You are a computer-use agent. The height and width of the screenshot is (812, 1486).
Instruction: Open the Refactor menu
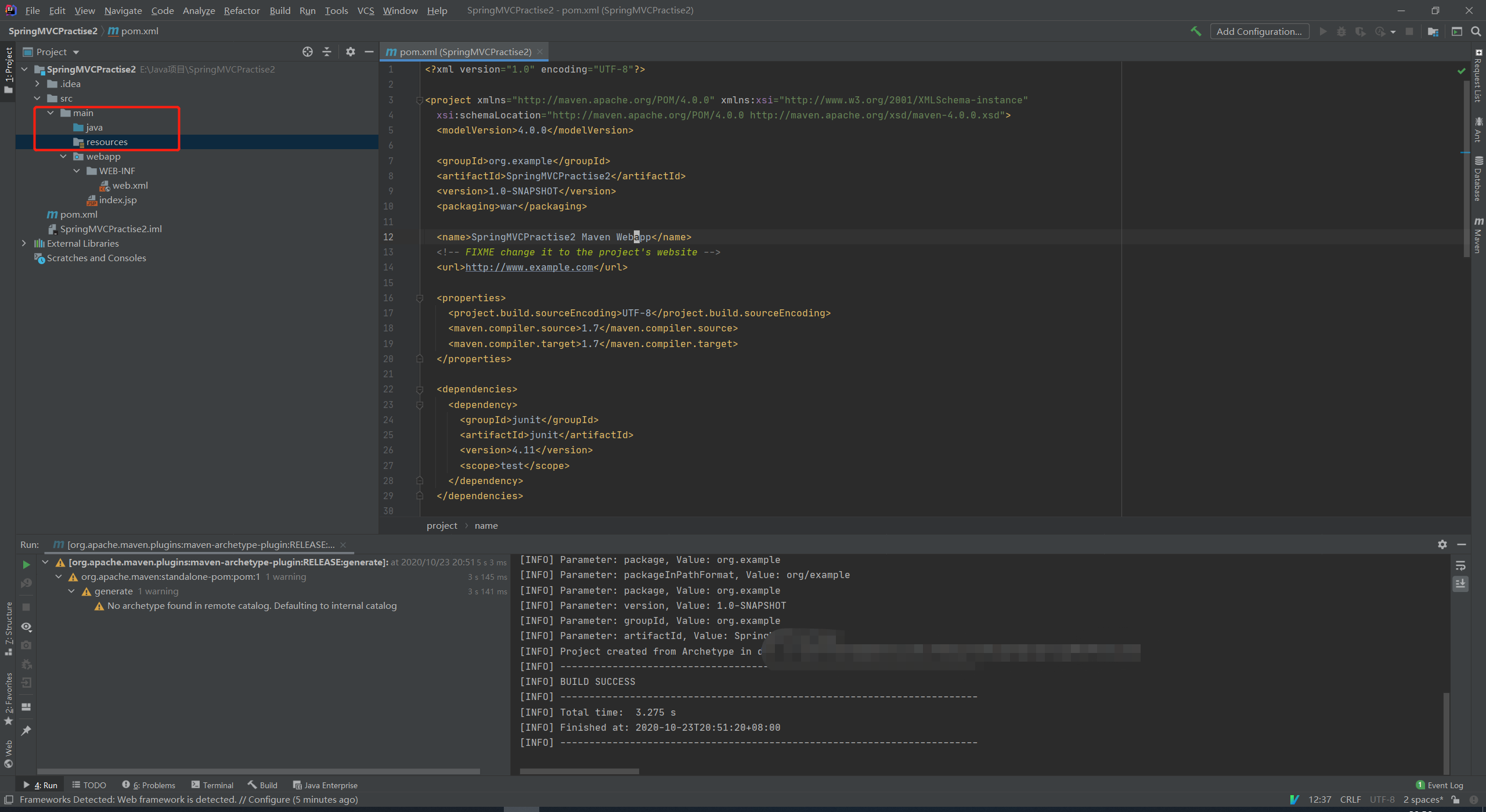pos(241,10)
